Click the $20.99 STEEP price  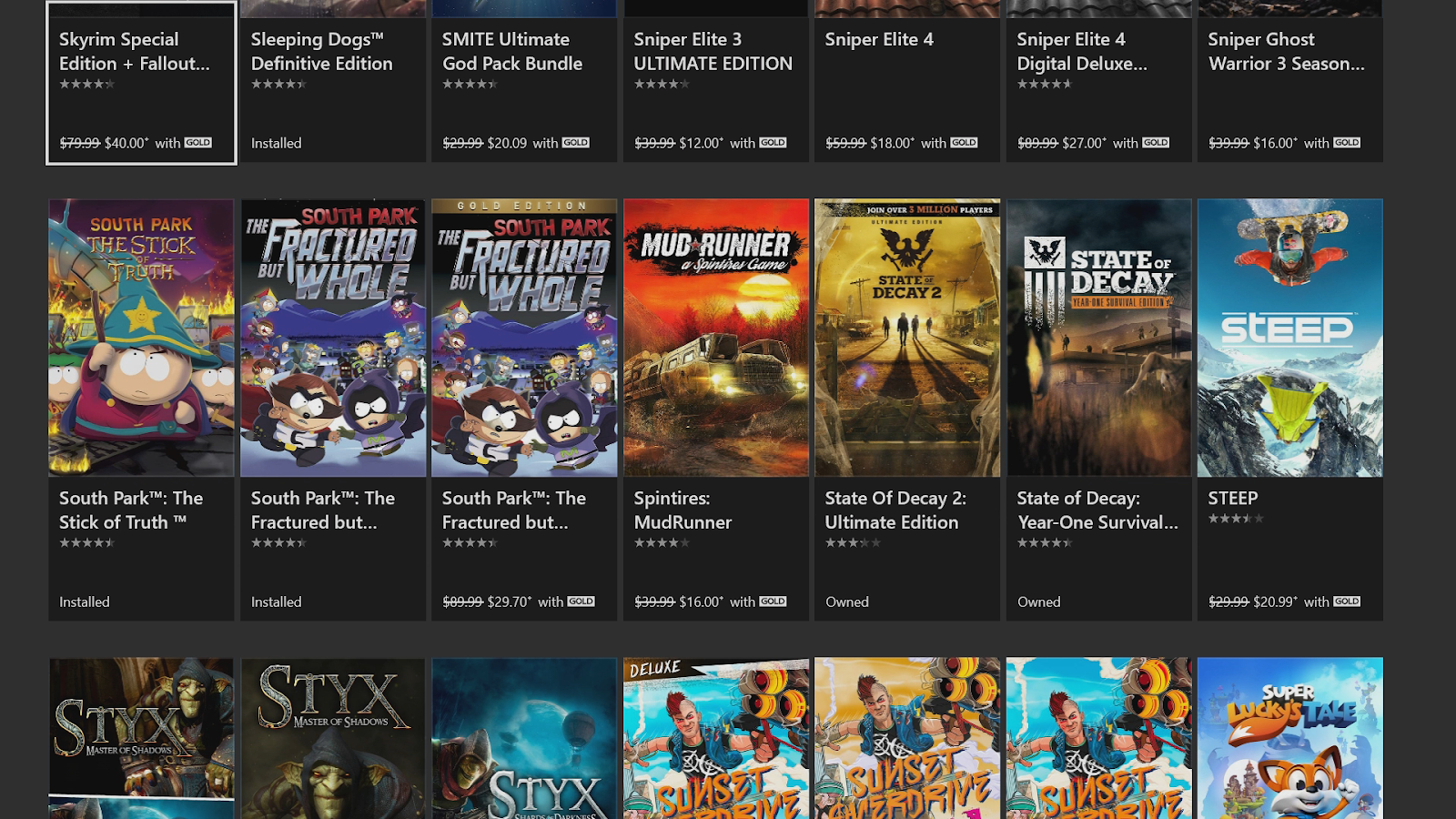1276,602
